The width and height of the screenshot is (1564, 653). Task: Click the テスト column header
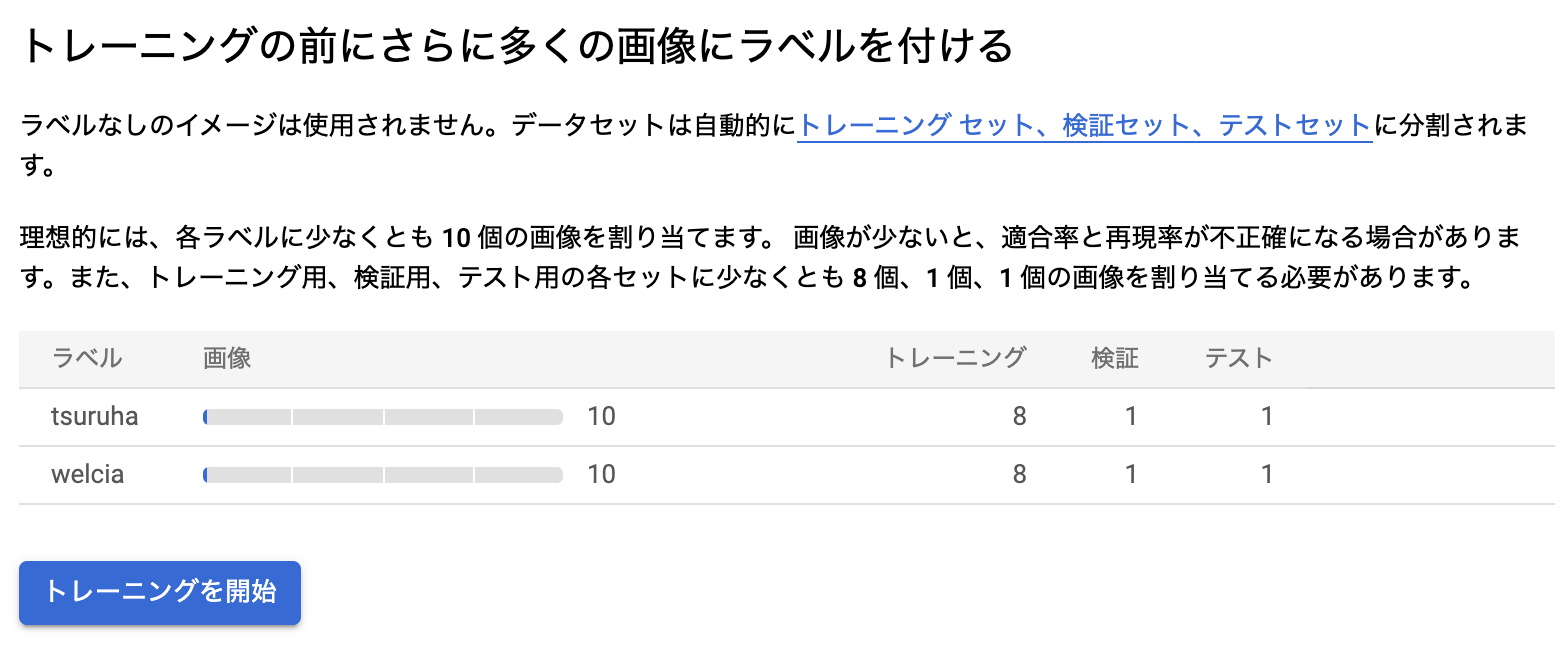point(1237,358)
